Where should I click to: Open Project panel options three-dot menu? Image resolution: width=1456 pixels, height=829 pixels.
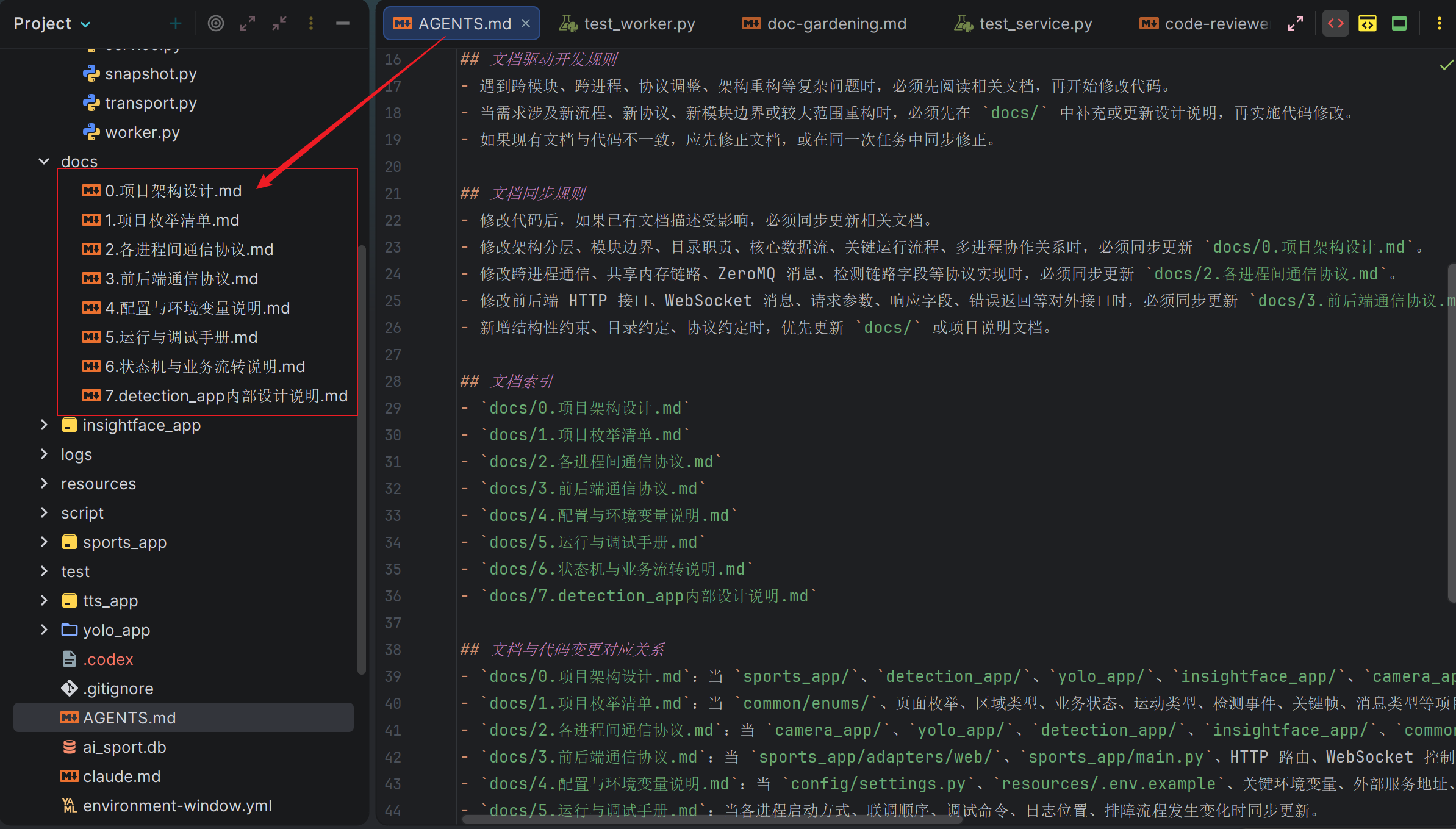point(311,24)
